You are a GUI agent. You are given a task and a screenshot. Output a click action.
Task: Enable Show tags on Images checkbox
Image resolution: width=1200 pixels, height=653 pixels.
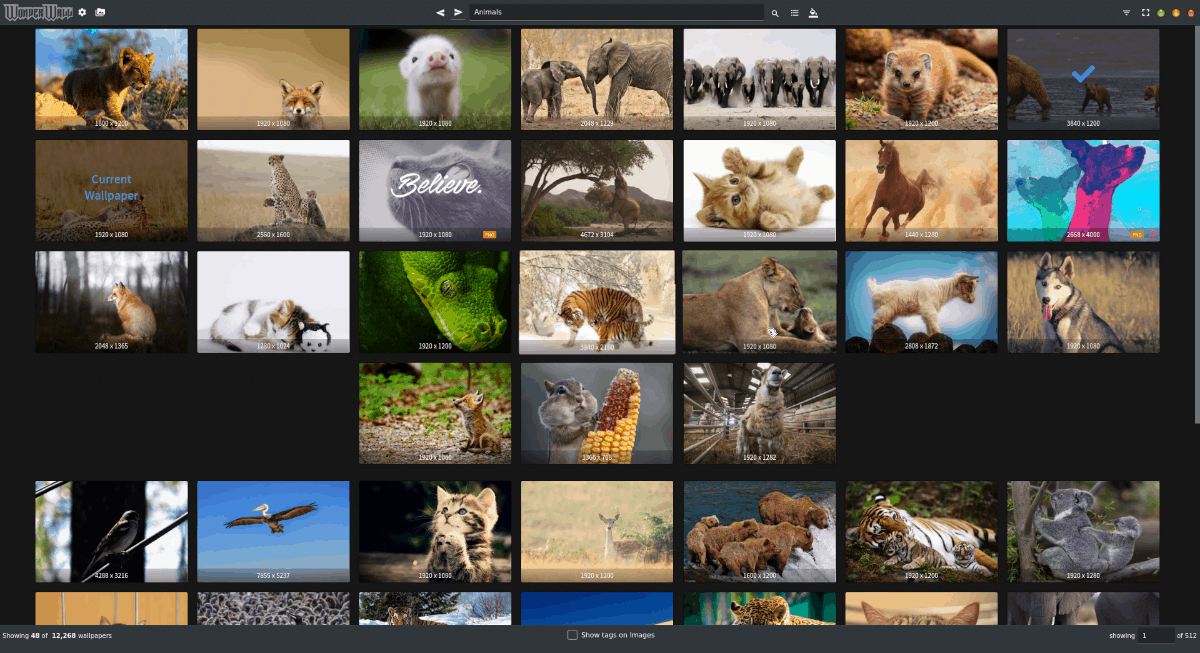(572, 635)
